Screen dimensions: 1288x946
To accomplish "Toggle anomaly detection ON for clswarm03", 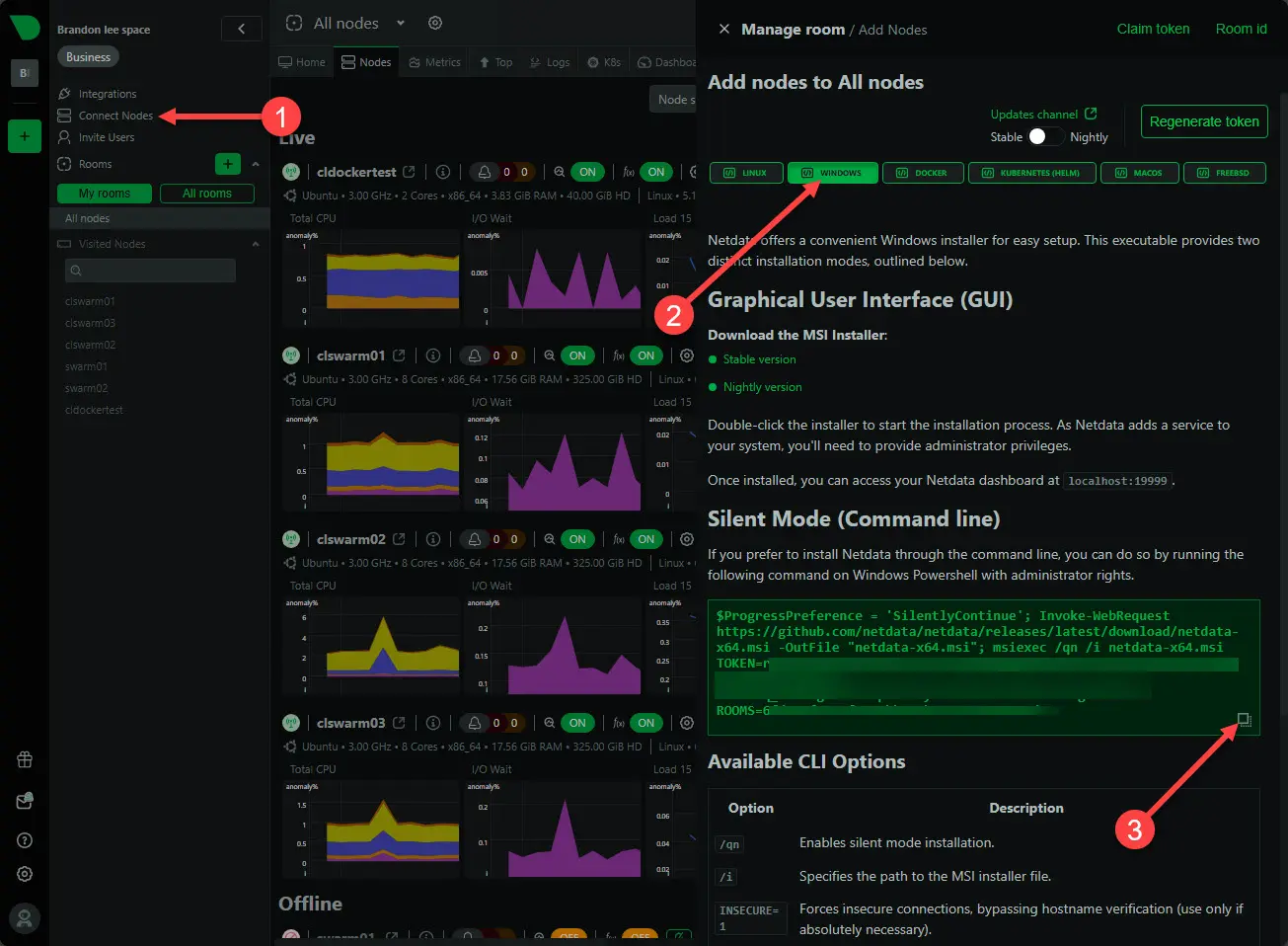I will (577, 723).
